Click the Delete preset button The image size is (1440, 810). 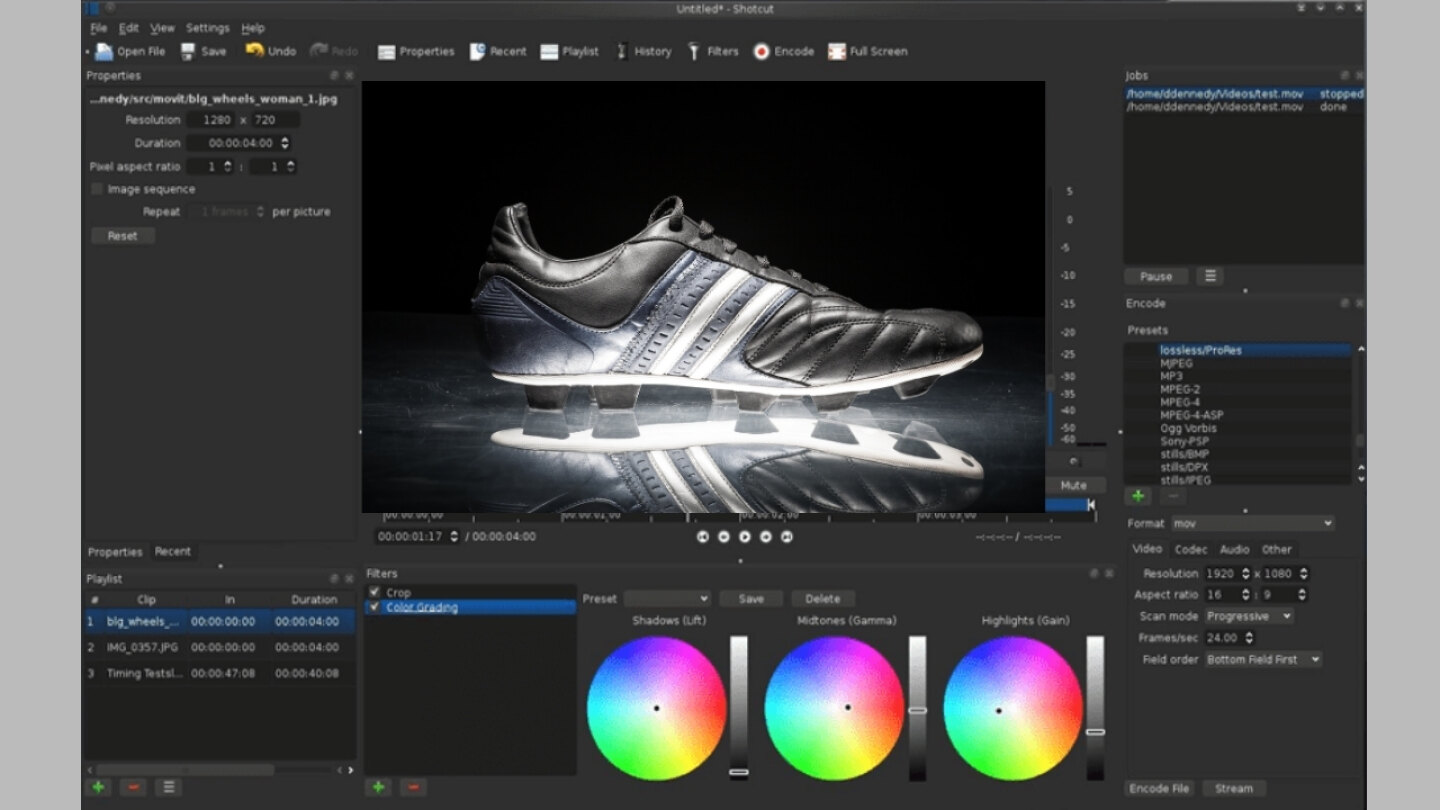tap(823, 599)
